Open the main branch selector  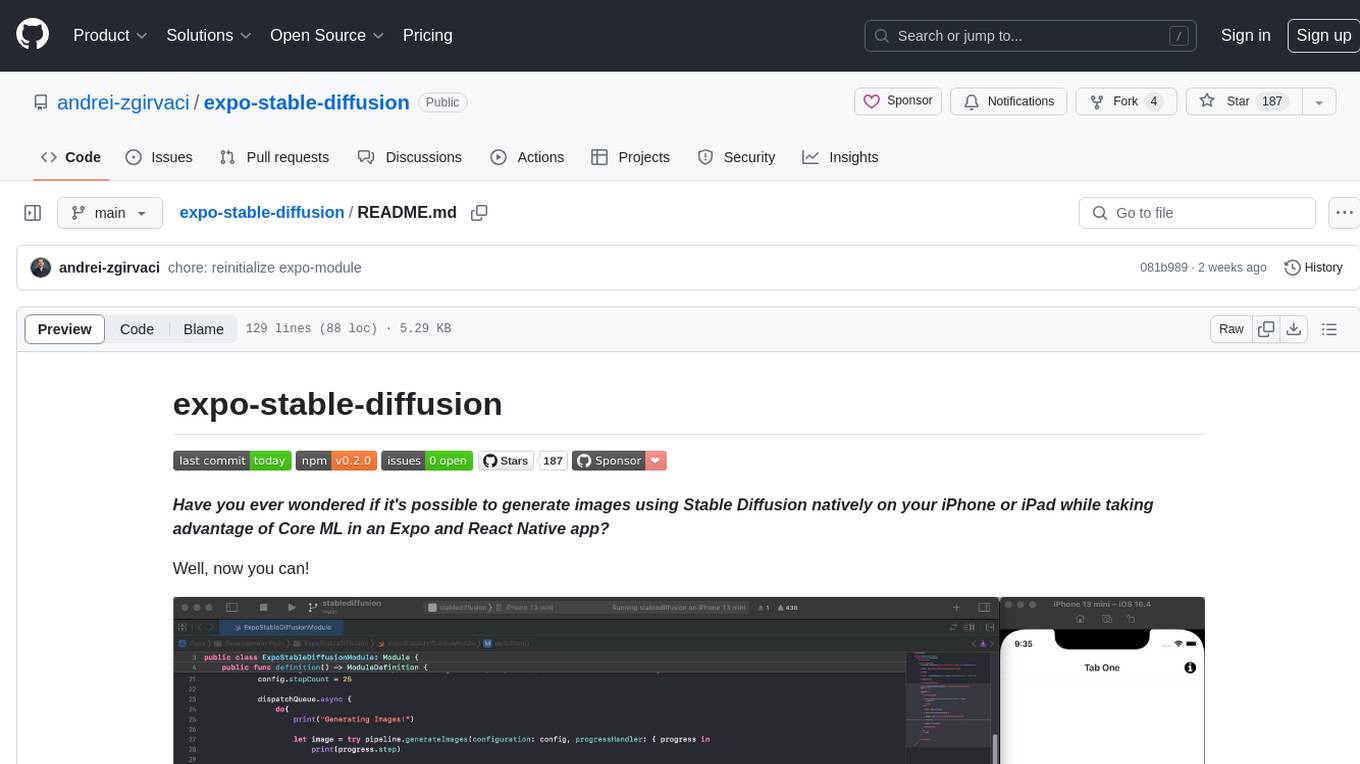pyautogui.click(x=109, y=213)
